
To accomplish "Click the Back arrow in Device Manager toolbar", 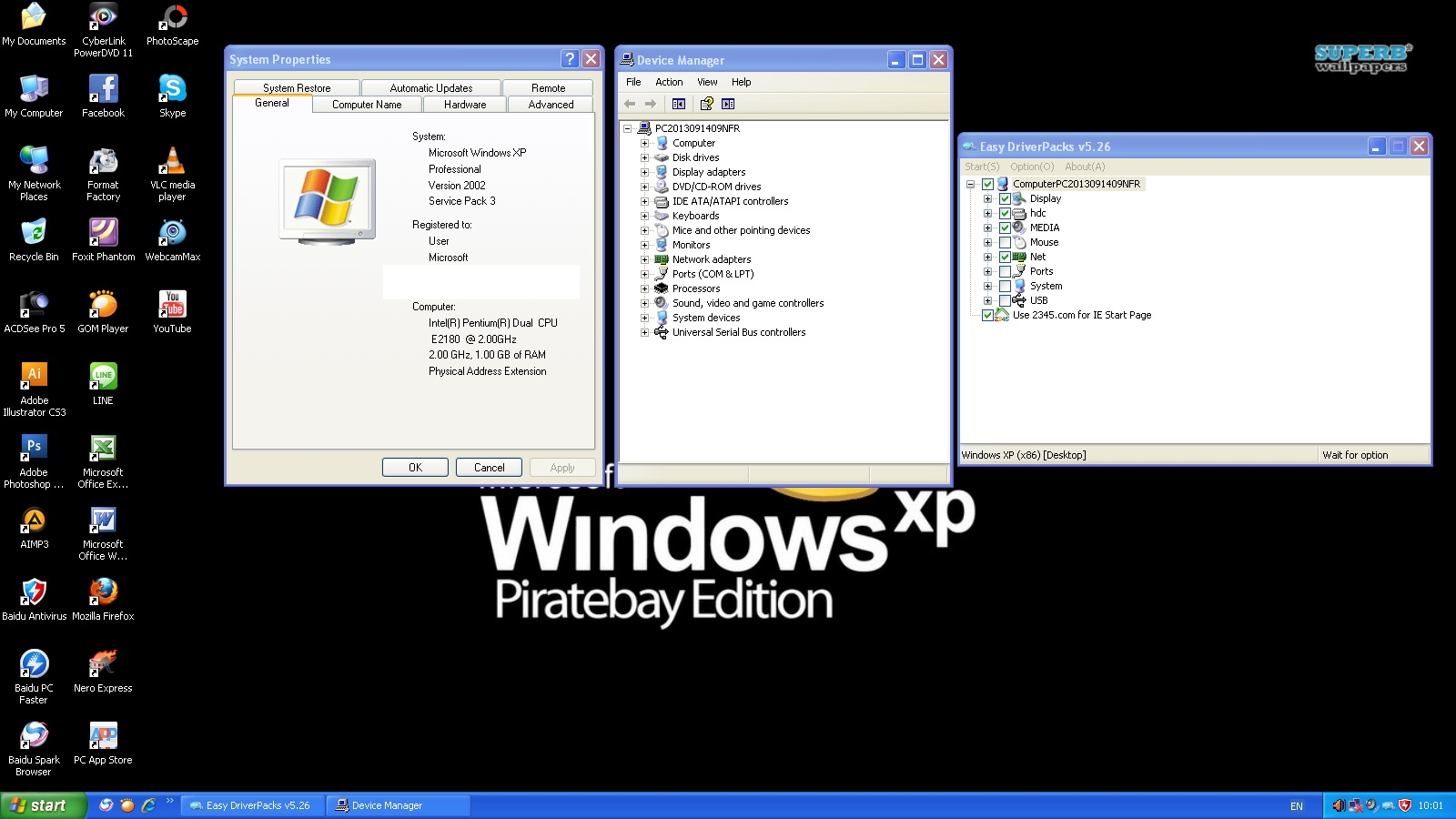I will pyautogui.click(x=630, y=104).
